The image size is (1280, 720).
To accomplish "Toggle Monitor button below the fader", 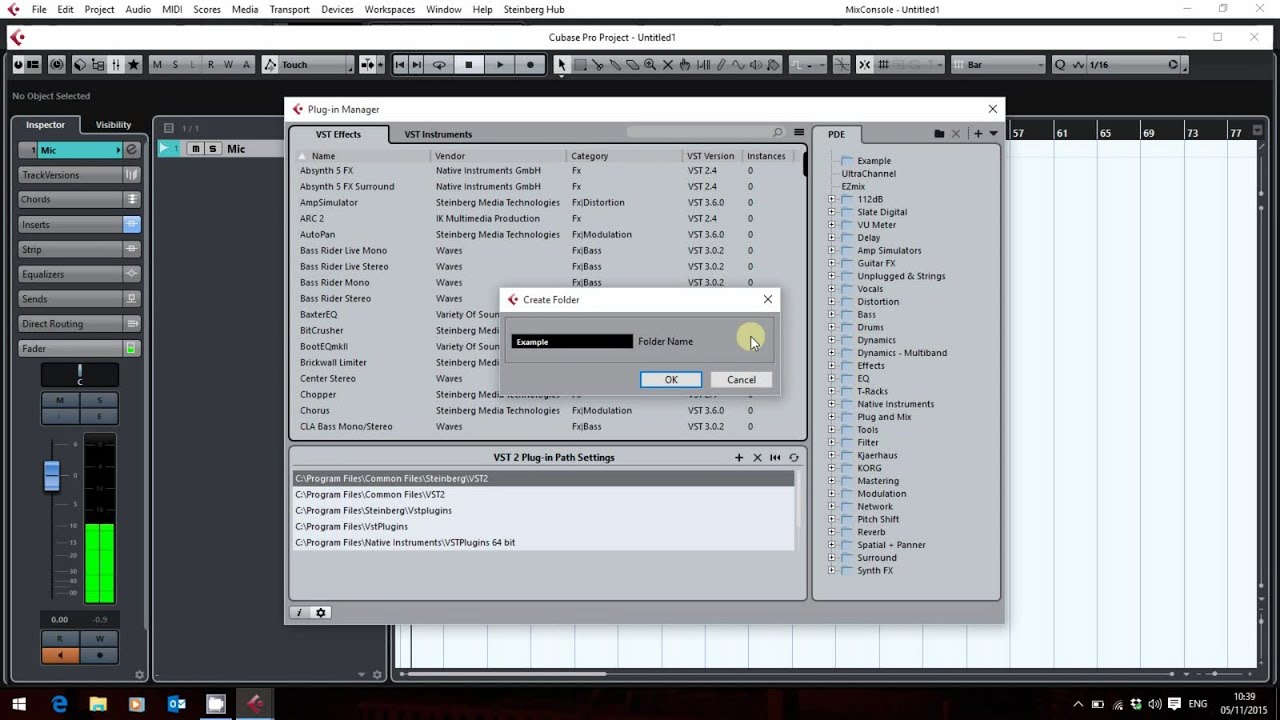I will point(60,655).
